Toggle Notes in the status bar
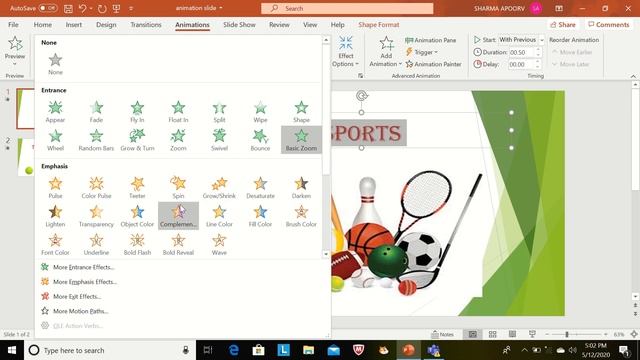Screen dimensions: 640x360 442,334
